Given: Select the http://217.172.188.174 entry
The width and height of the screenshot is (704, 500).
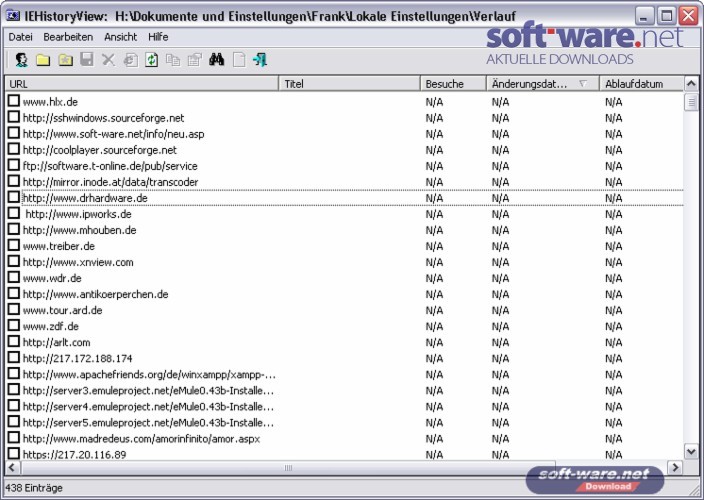Looking at the screenshot, I should click(78, 359).
